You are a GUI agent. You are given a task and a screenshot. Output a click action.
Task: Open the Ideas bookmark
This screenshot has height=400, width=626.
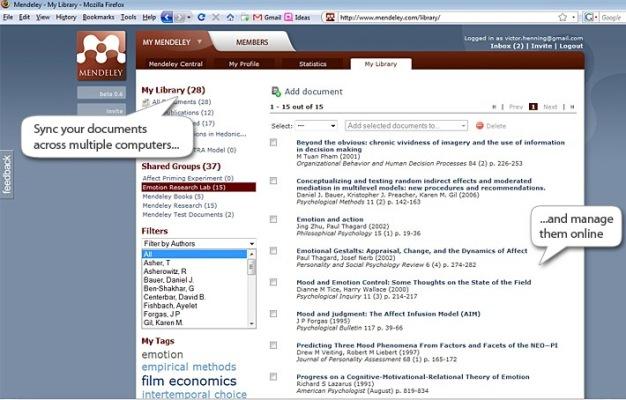click(297, 18)
